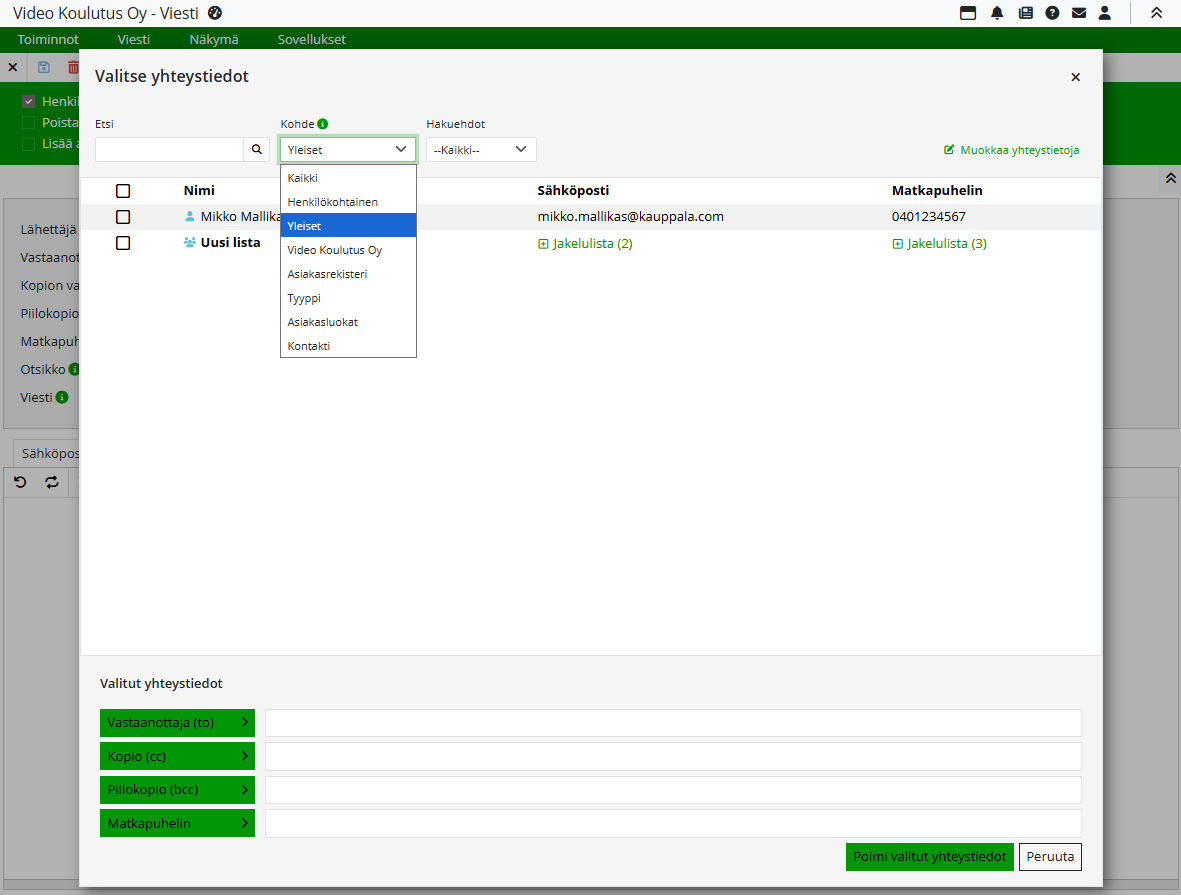Image resolution: width=1181 pixels, height=895 pixels.
Task: Collapse header with double chevron icon
Action: [1156, 13]
